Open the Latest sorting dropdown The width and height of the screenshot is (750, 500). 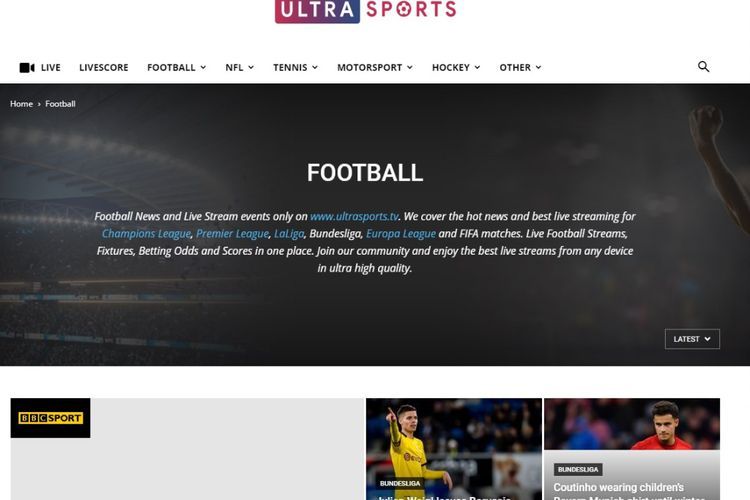pyautogui.click(x=692, y=339)
